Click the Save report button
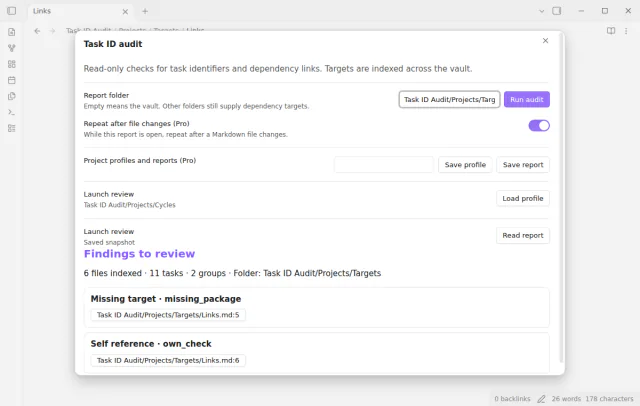640x406 pixels. click(x=523, y=165)
